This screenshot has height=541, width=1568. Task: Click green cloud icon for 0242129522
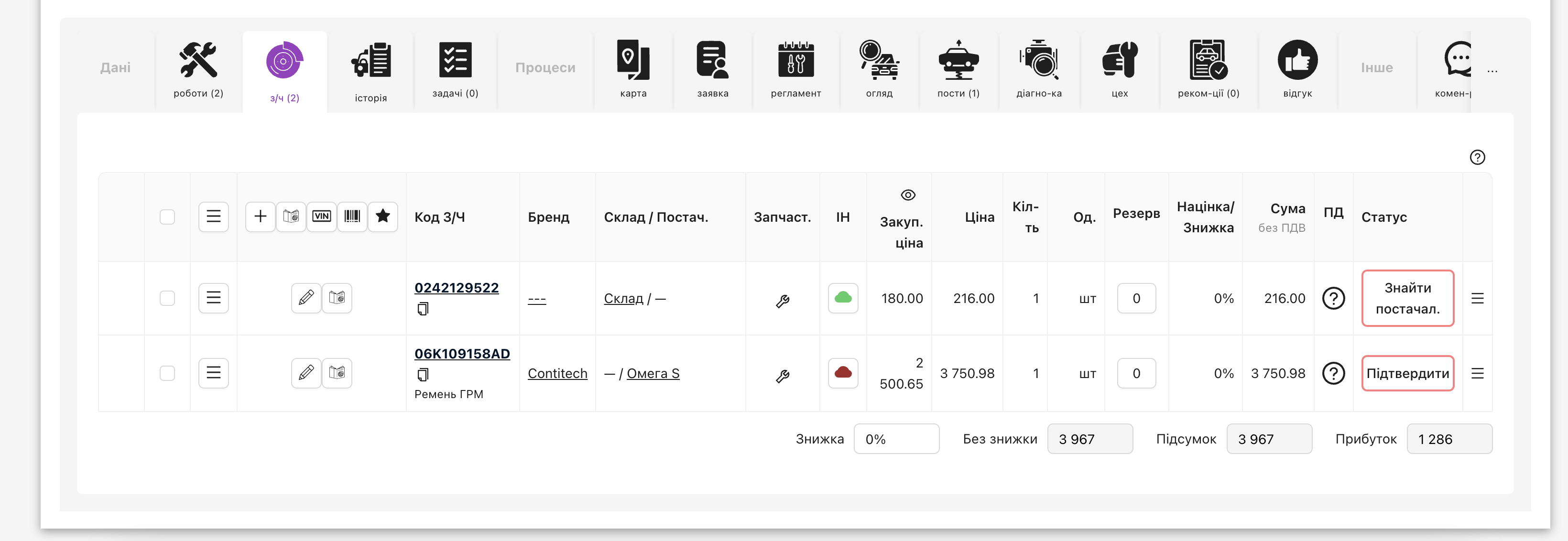coord(842,298)
